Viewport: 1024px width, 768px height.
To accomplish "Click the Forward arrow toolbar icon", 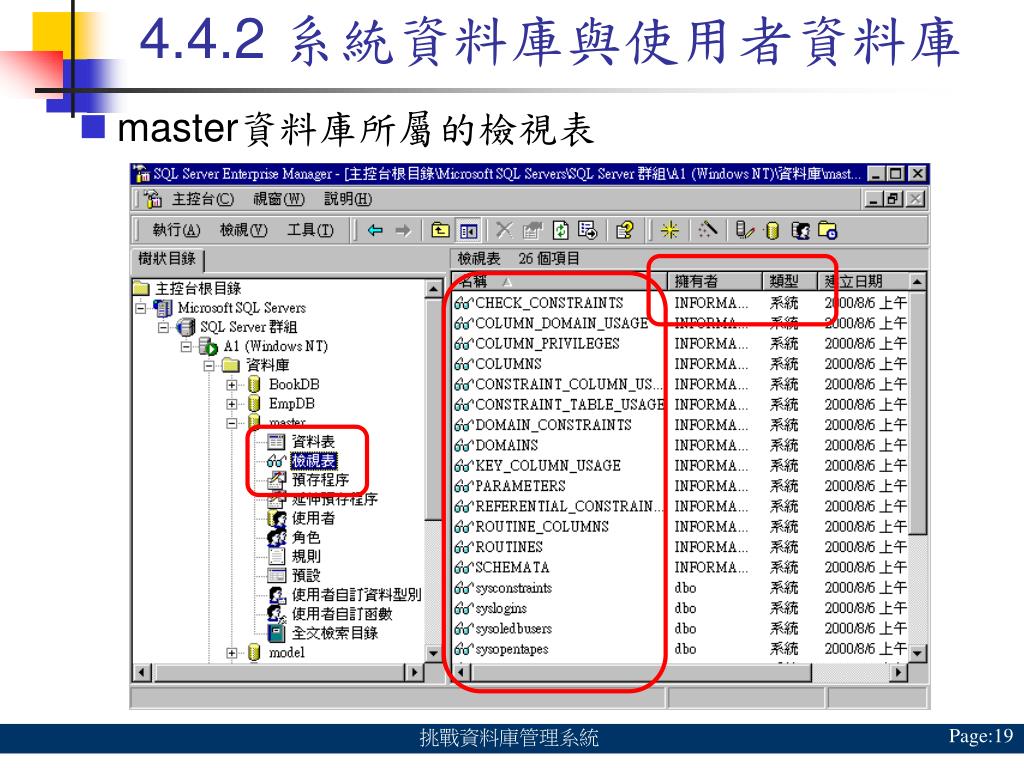I will [403, 230].
